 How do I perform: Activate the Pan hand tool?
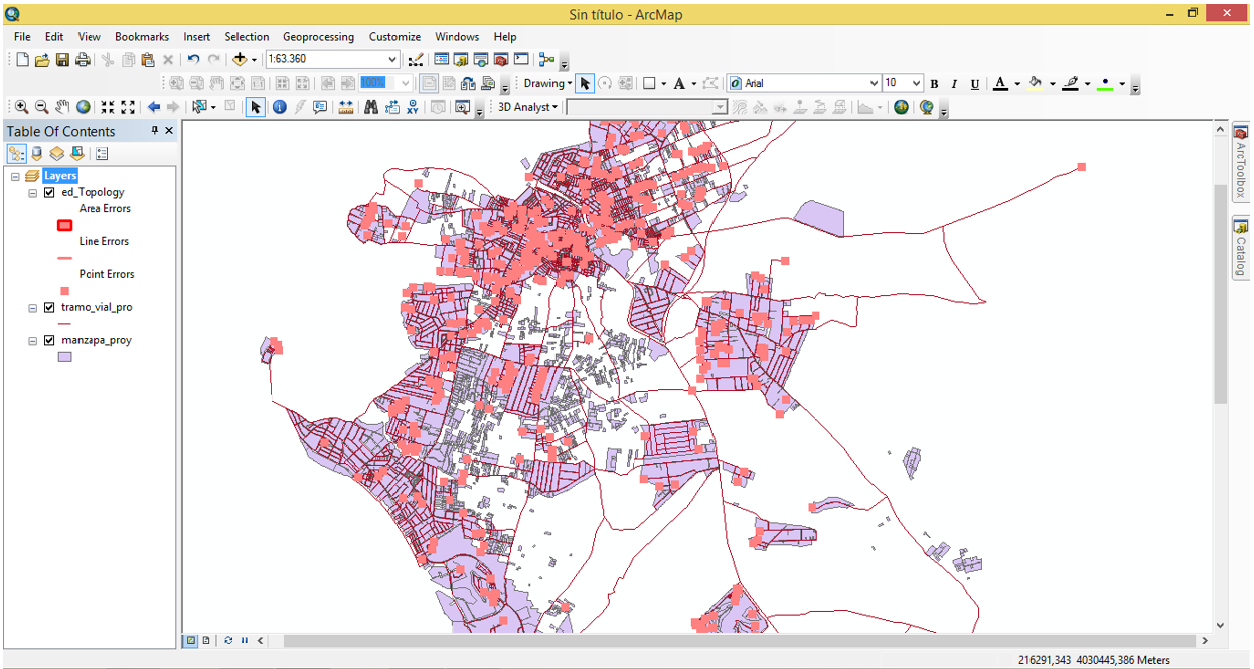62,107
